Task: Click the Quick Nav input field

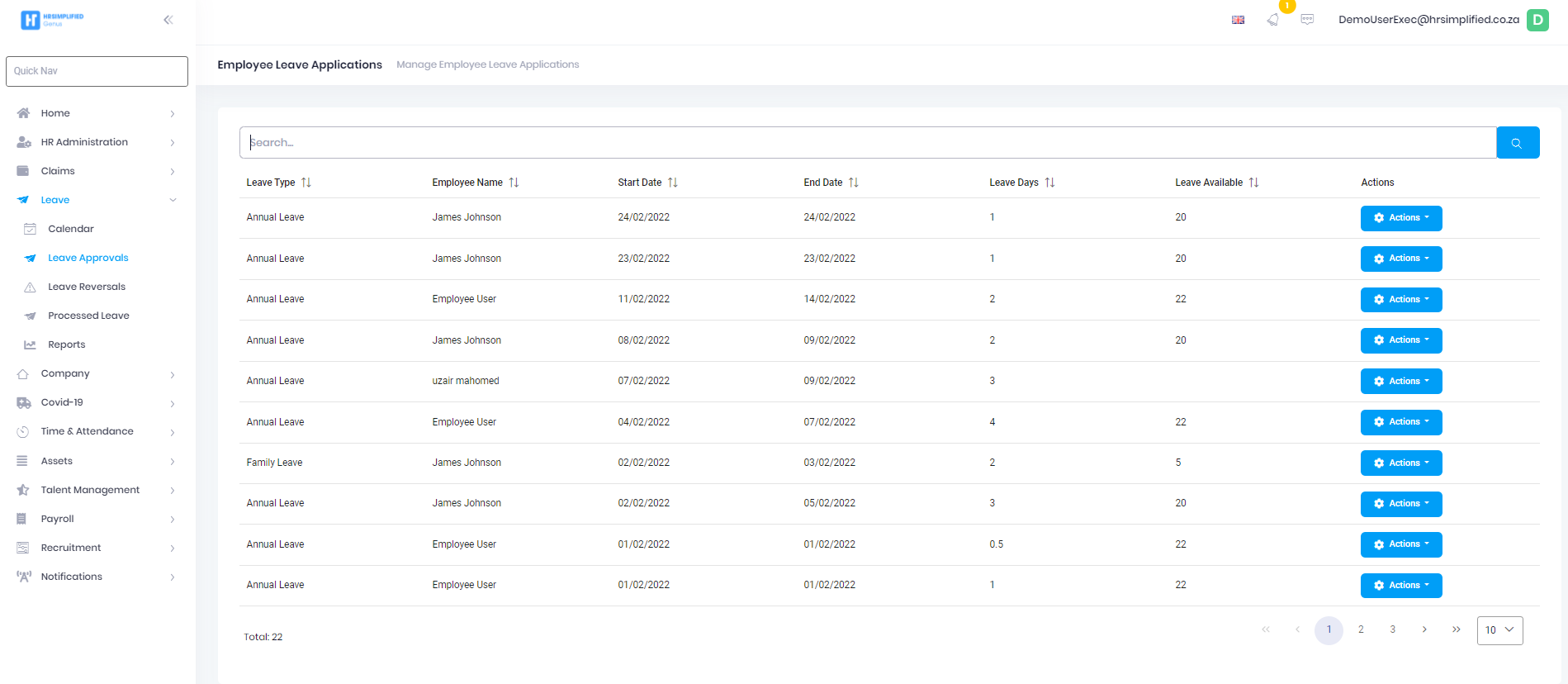Action: [x=97, y=71]
